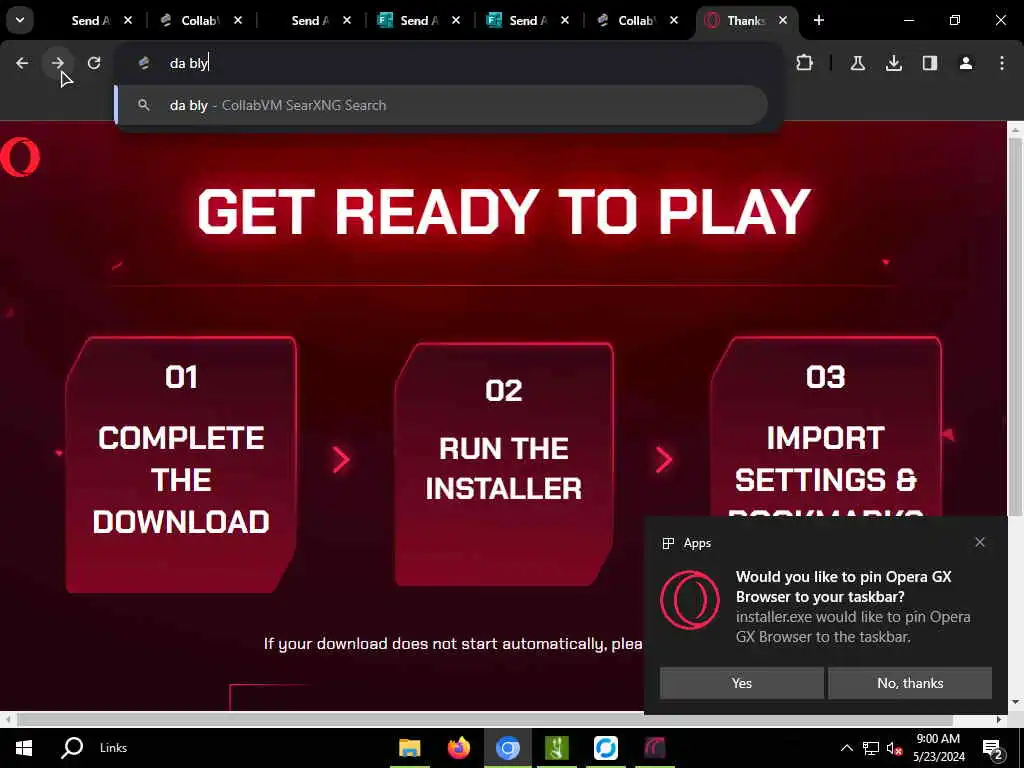Go back to the previous page
The image size is (1024, 768).
coord(22,63)
